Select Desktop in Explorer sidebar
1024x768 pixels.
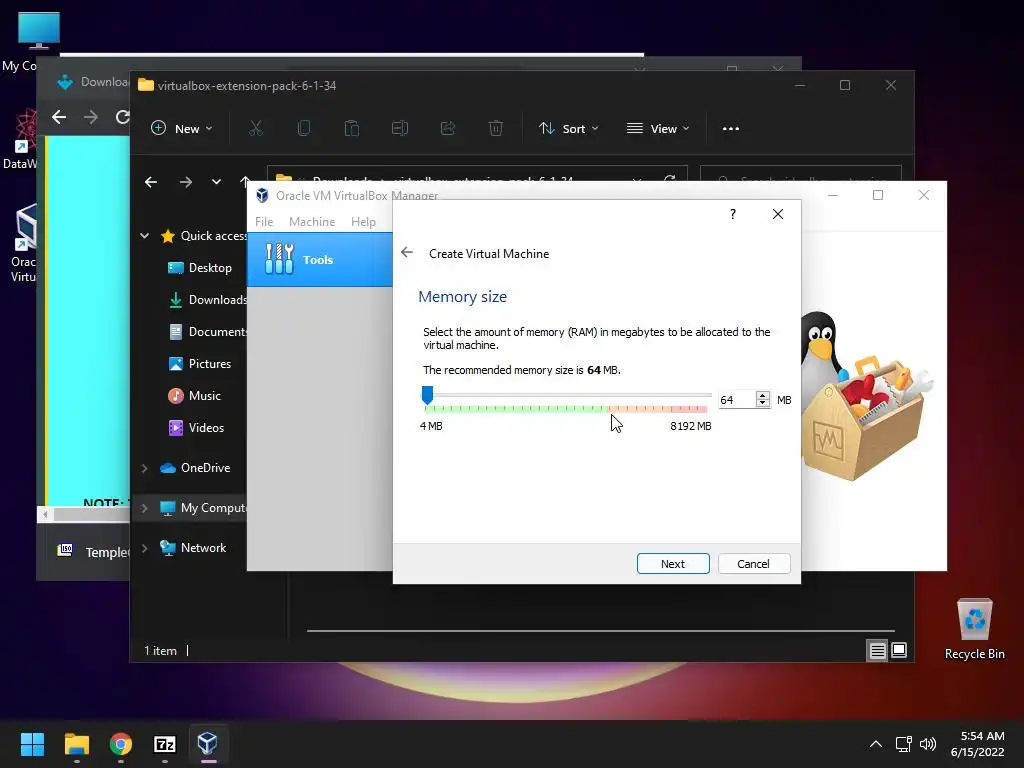pyautogui.click(x=199, y=268)
